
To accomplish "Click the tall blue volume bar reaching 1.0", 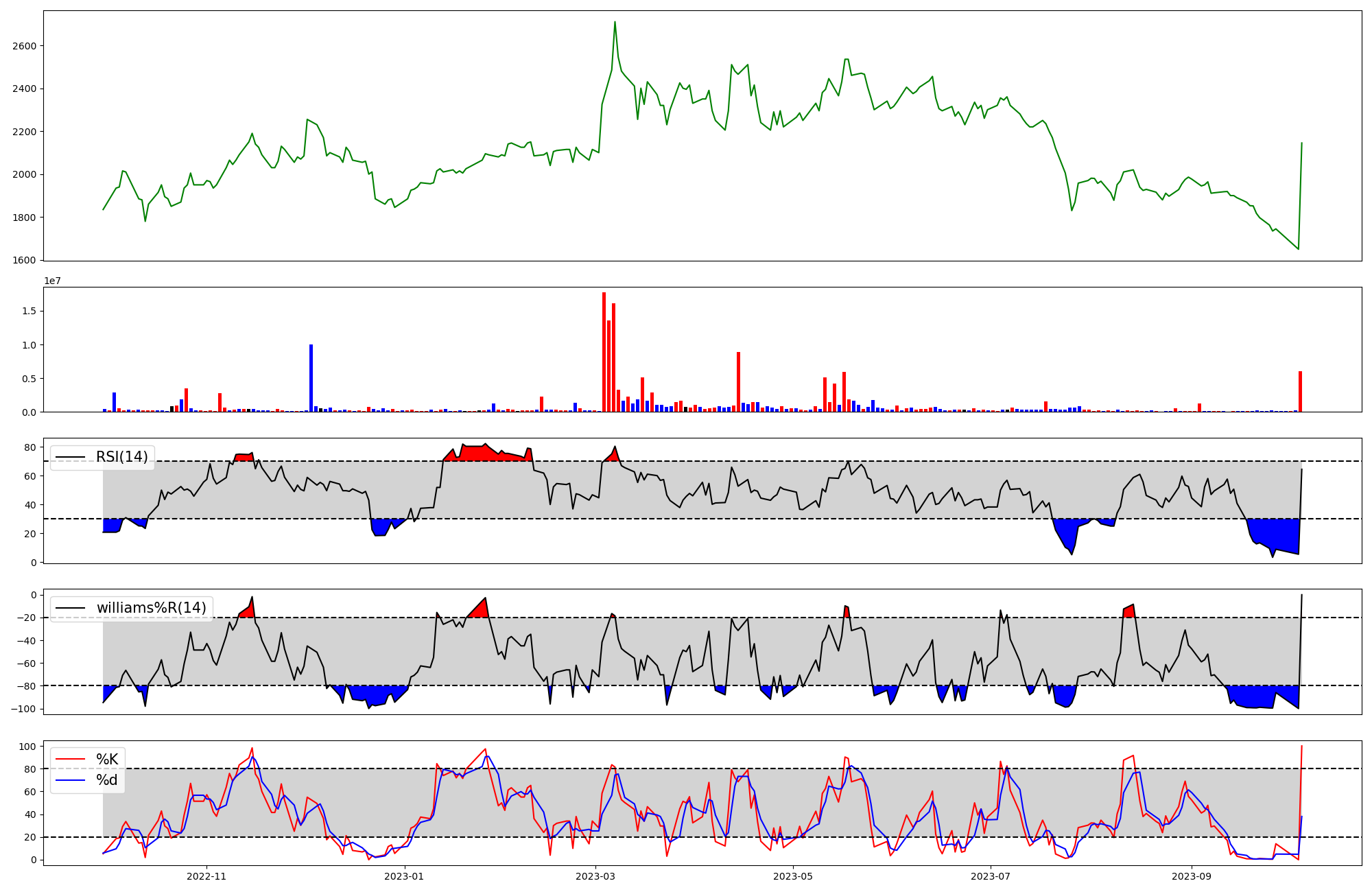I will click(x=311, y=379).
